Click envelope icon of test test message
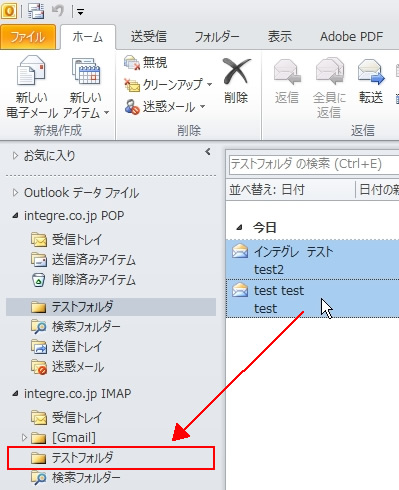 coord(240,290)
